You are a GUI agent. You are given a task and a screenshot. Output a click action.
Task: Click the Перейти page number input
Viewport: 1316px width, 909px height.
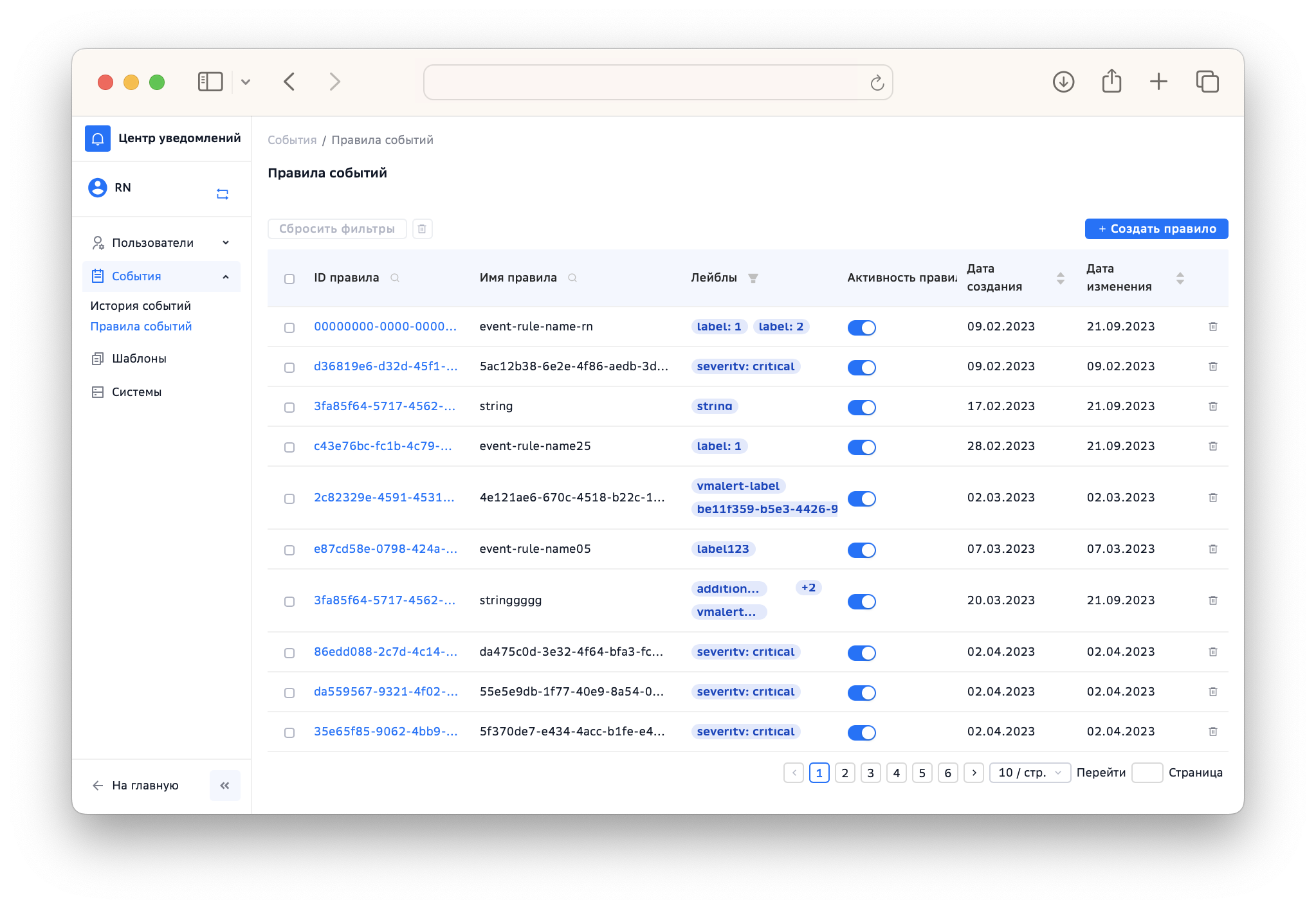tap(1147, 773)
